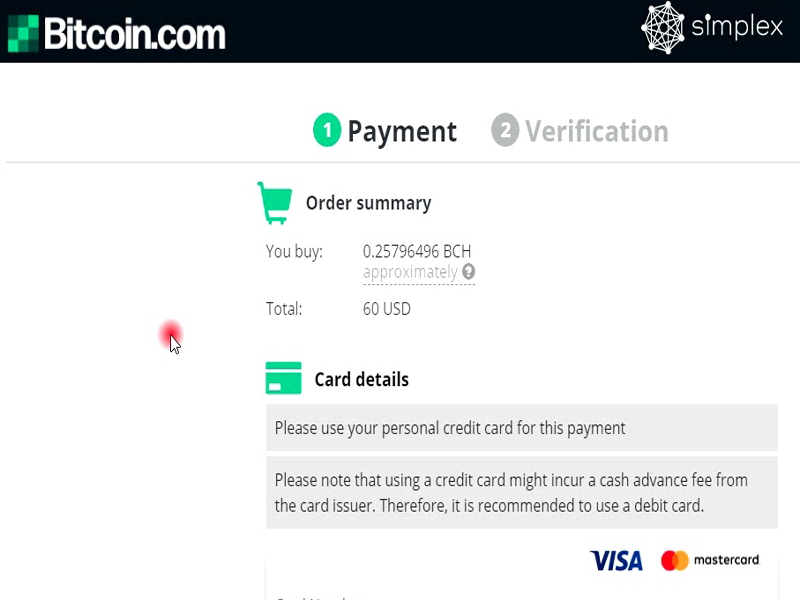Screen dimensions: 800x600
Task: Click the Card details heading
Action: tap(361, 380)
